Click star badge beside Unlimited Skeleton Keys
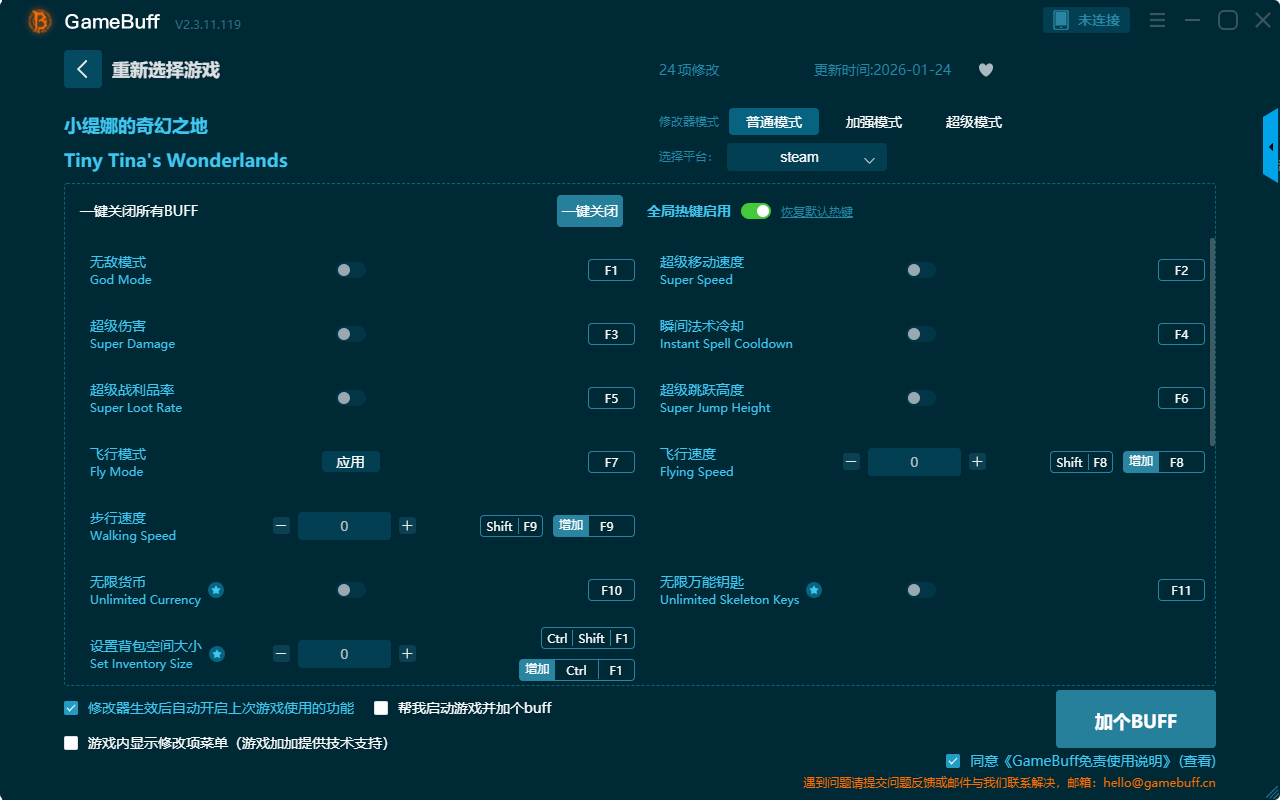The image size is (1280, 800). pyautogui.click(x=814, y=590)
